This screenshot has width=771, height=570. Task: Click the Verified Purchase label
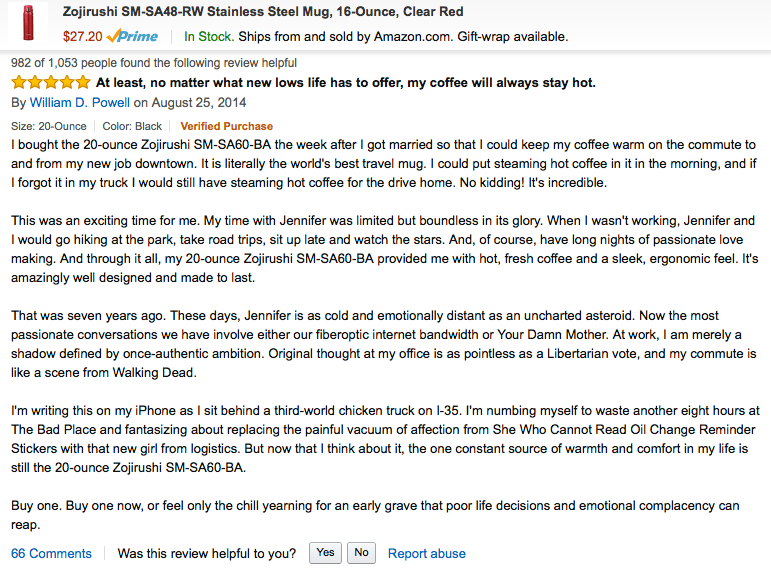(226, 126)
